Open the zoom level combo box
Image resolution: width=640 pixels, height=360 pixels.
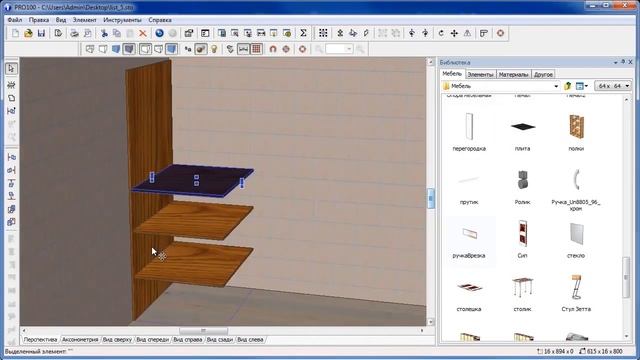[x=339, y=49]
